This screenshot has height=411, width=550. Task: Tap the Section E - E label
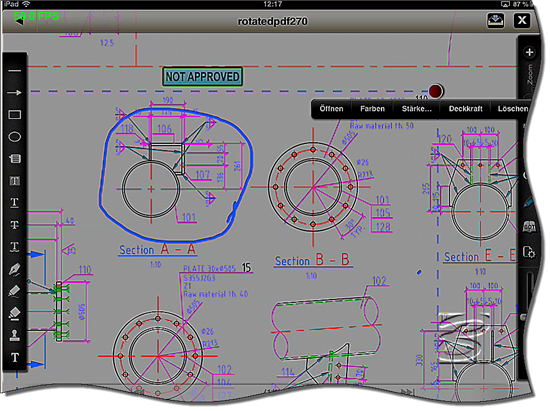[x=479, y=256]
